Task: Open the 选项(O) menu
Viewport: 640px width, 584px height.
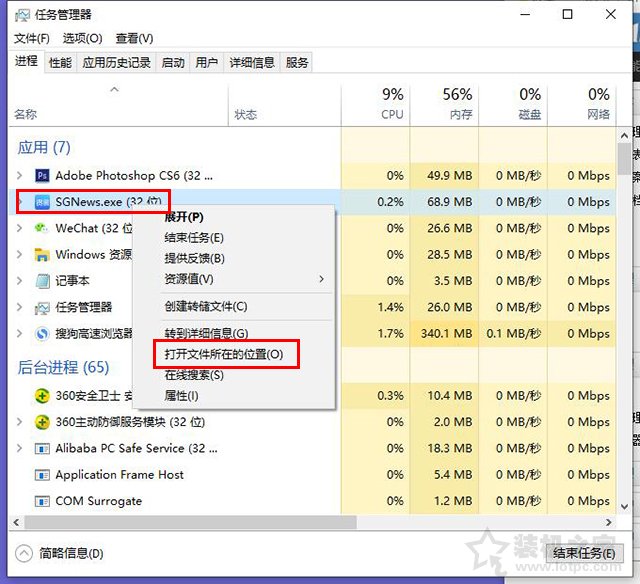Action: (82, 38)
